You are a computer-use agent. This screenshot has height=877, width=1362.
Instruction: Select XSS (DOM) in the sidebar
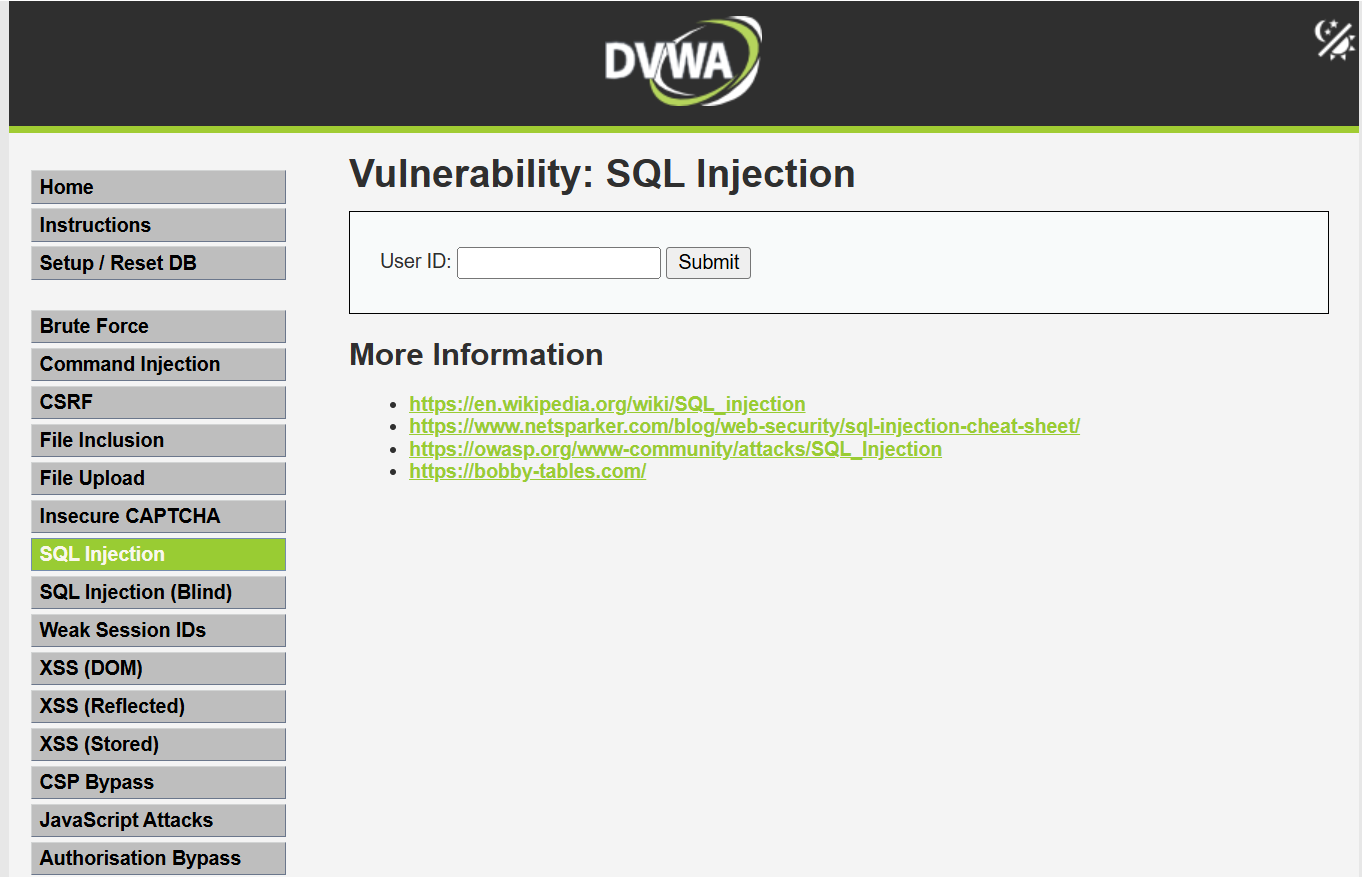pyautogui.click(x=158, y=668)
